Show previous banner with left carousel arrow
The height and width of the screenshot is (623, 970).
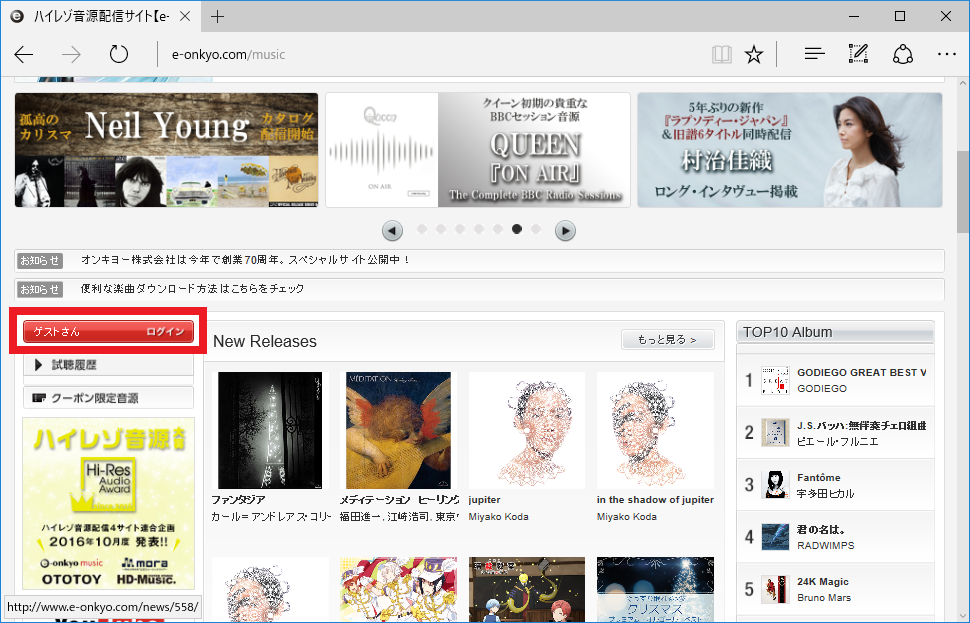(x=392, y=231)
